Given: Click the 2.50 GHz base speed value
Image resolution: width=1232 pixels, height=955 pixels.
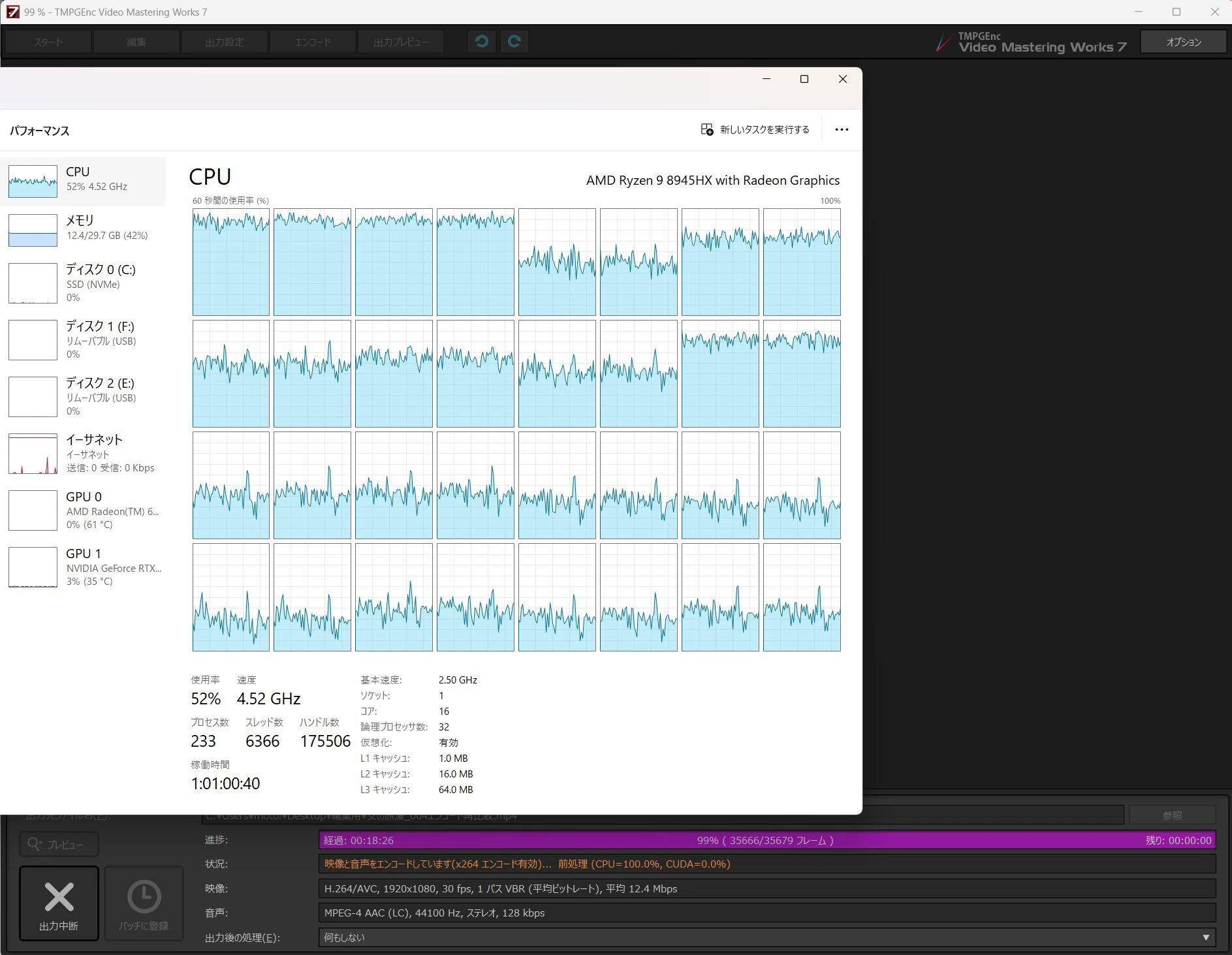Looking at the screenshot, I should tap(458, 680).
